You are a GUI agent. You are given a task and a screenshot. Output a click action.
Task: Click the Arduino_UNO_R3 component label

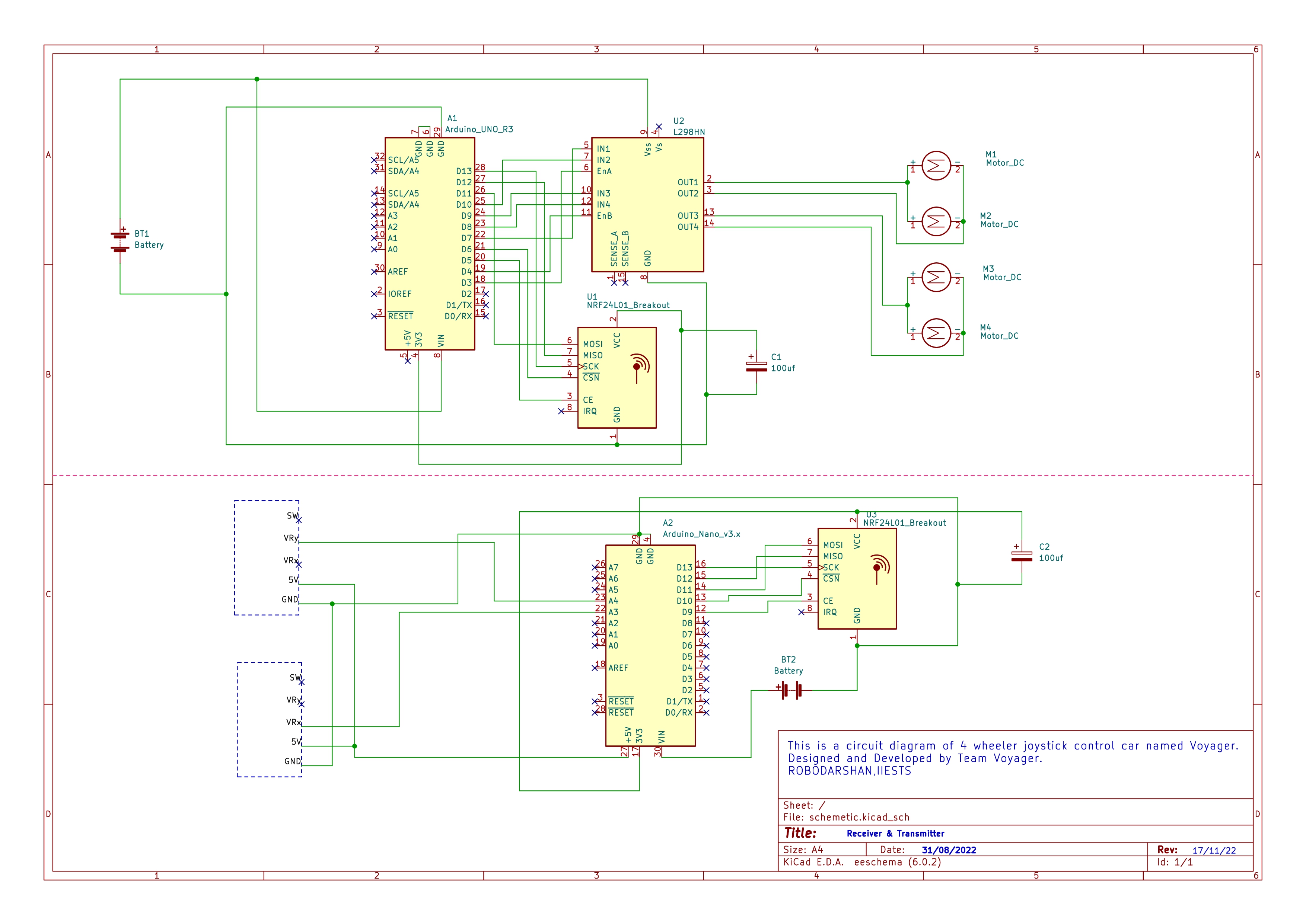[479, 129]
